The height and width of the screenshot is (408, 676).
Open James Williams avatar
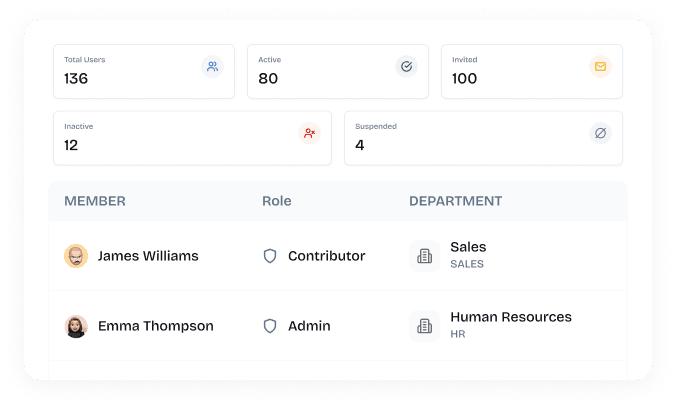[76, 256]
